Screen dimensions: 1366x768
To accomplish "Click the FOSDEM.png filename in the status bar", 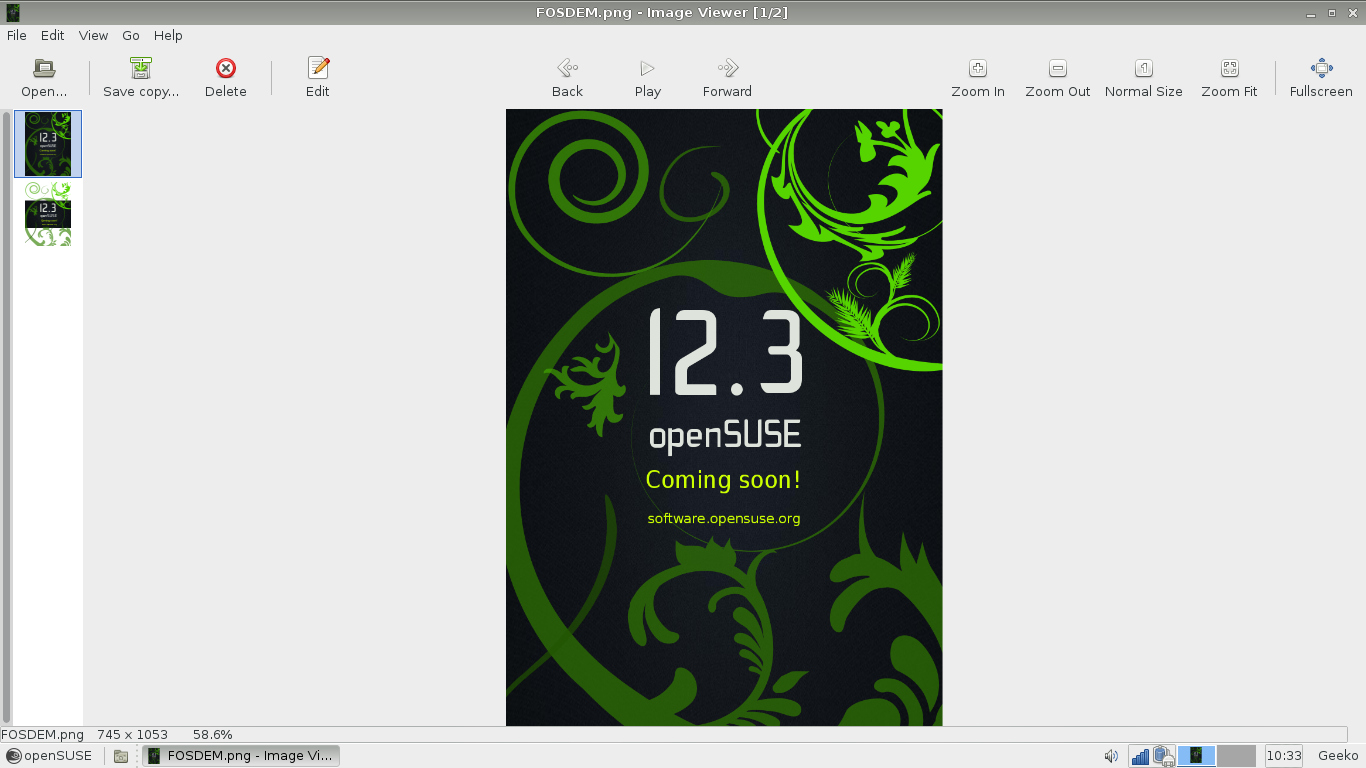I will 43,735.
